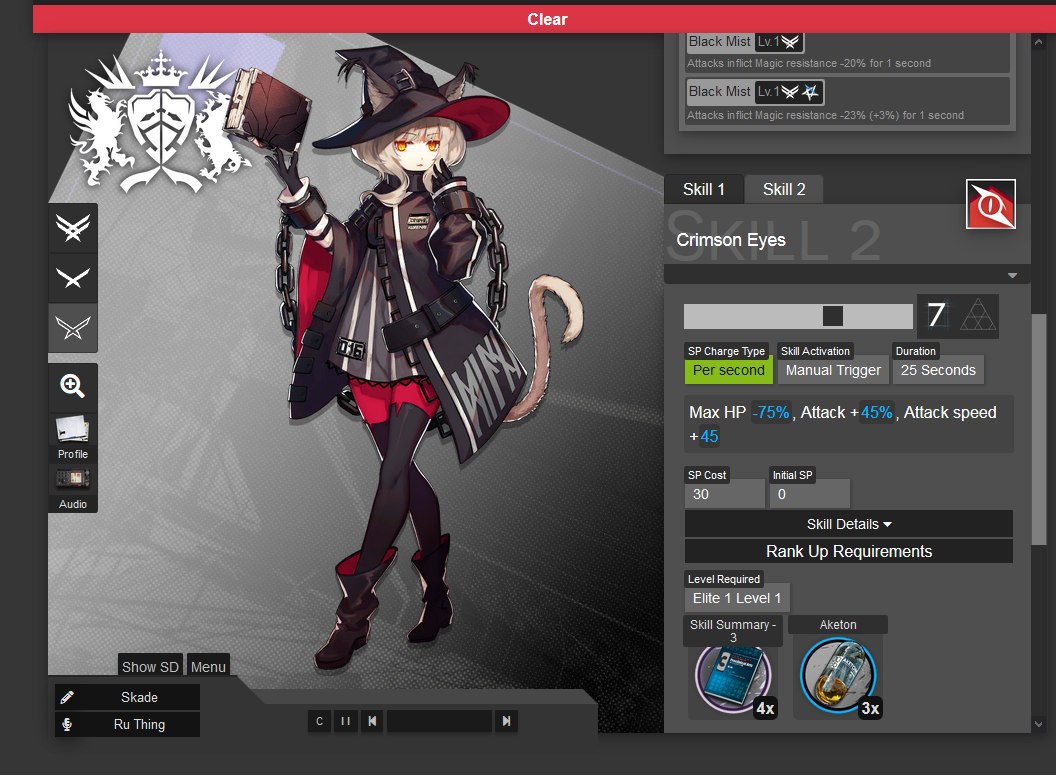Screen dimensions: 1056x775
Task: Expand the skill description arrow
Action: 1012,275
